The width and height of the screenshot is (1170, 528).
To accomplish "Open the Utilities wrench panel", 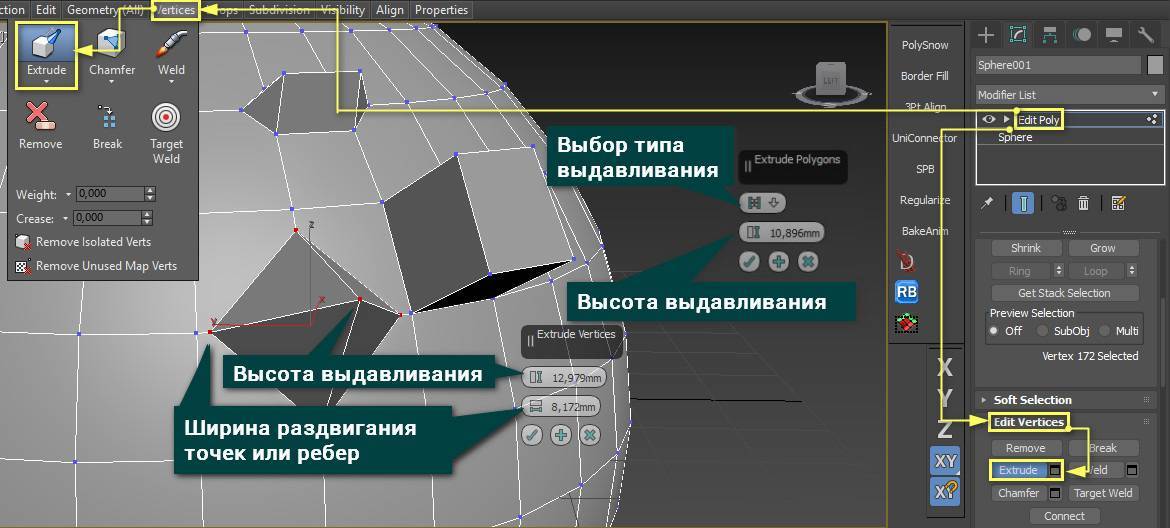I will [x=1146, y=34].
